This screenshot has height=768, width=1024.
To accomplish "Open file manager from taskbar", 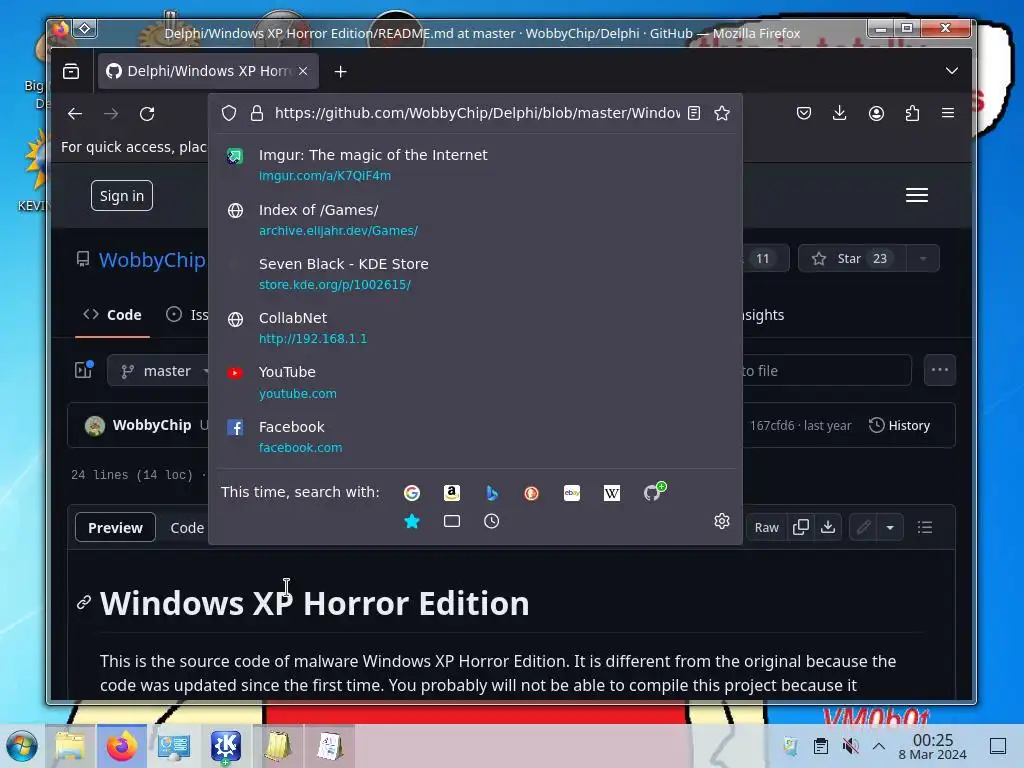I will (70, 746).
